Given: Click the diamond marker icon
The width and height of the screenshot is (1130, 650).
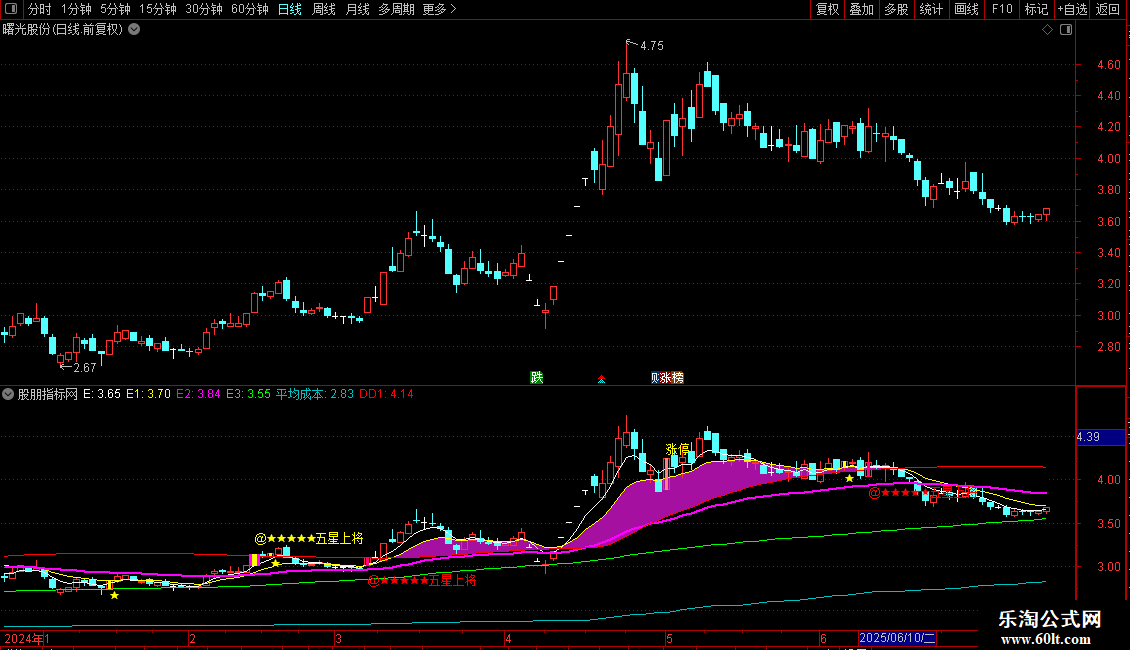Looking at the screenshot, I should click(1047, 30).
